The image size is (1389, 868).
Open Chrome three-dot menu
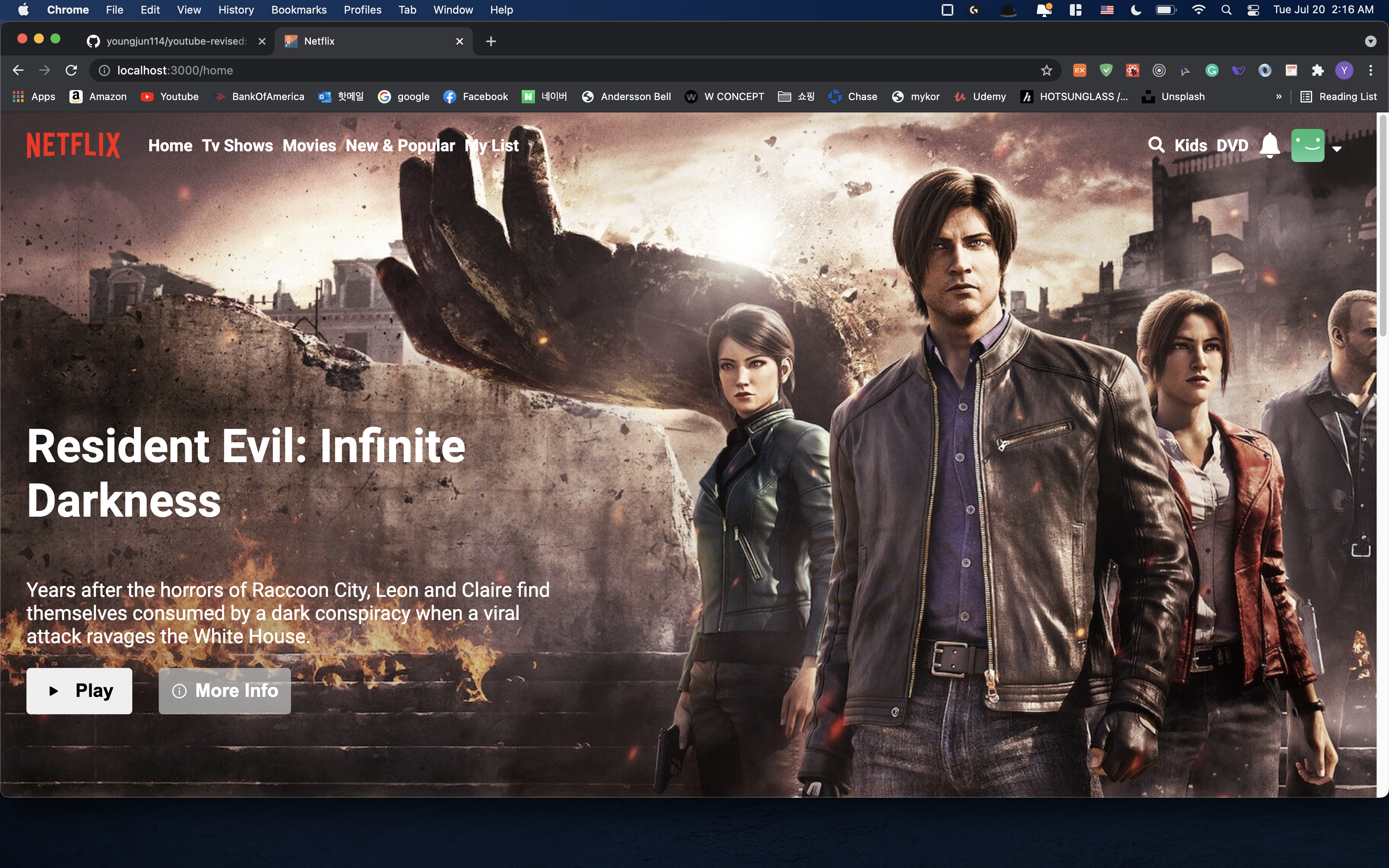pyautogui.click(x=1371, y=70)
